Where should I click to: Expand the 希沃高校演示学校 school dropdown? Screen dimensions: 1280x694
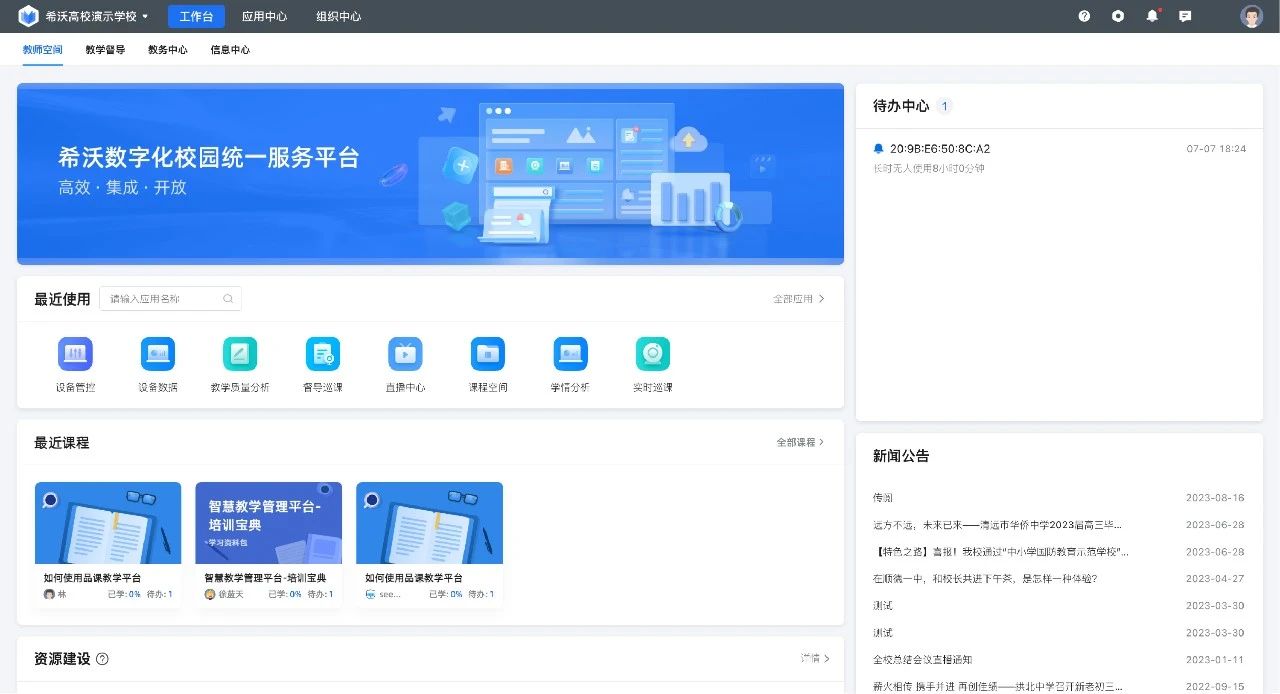tap(96, 16)
